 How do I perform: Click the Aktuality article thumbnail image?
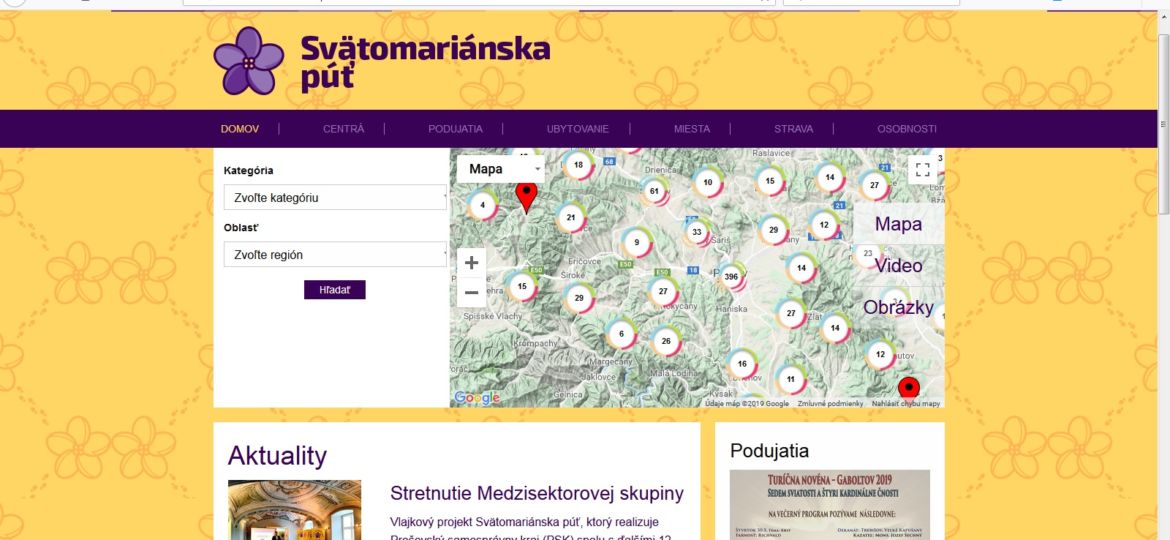[x=295, y=509]
